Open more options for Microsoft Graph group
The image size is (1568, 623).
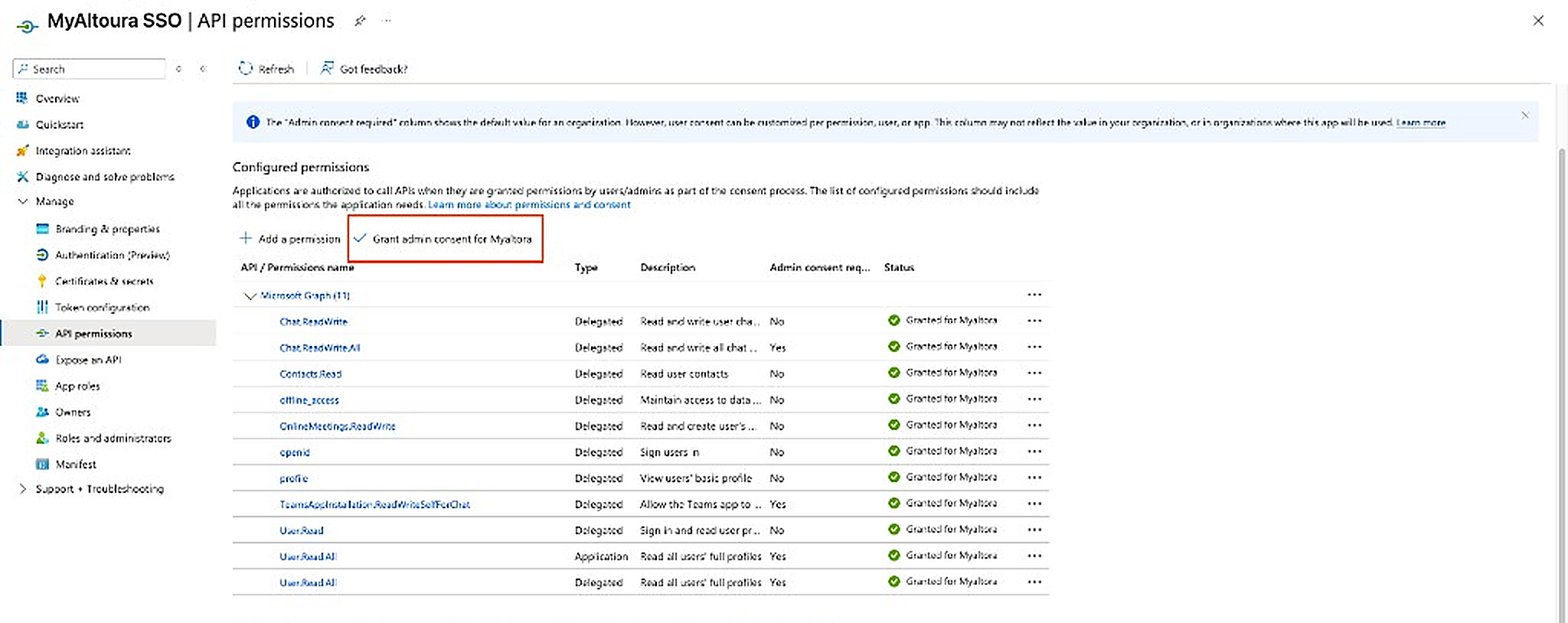[x=1034, y=295]
